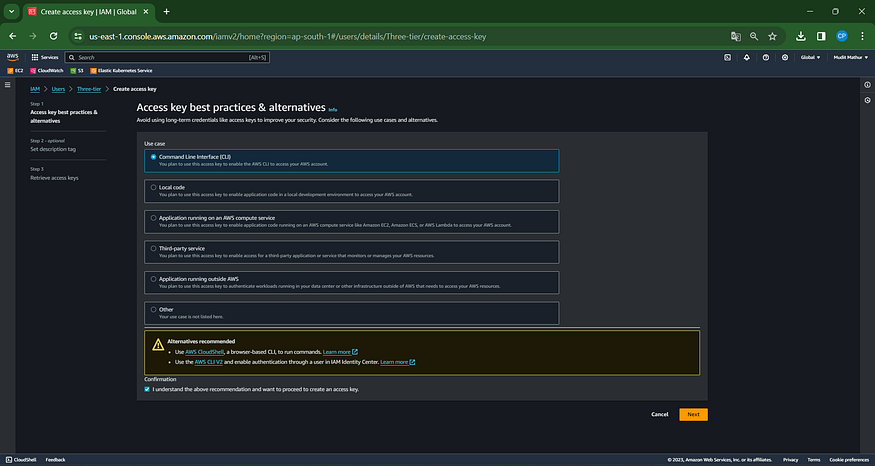
Task: View site information icon in address bar
Action: (x=78, y=36)
